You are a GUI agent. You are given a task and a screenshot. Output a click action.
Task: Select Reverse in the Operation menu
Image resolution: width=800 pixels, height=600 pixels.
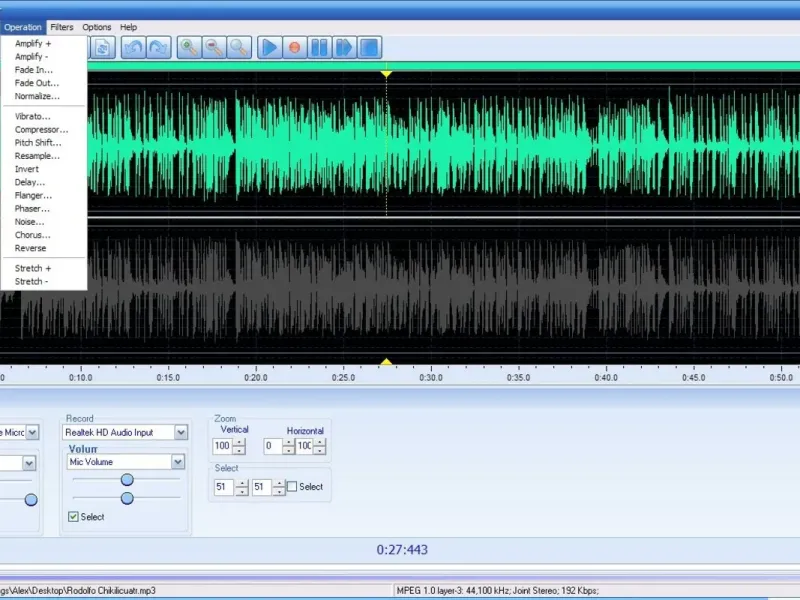point(30,248)
